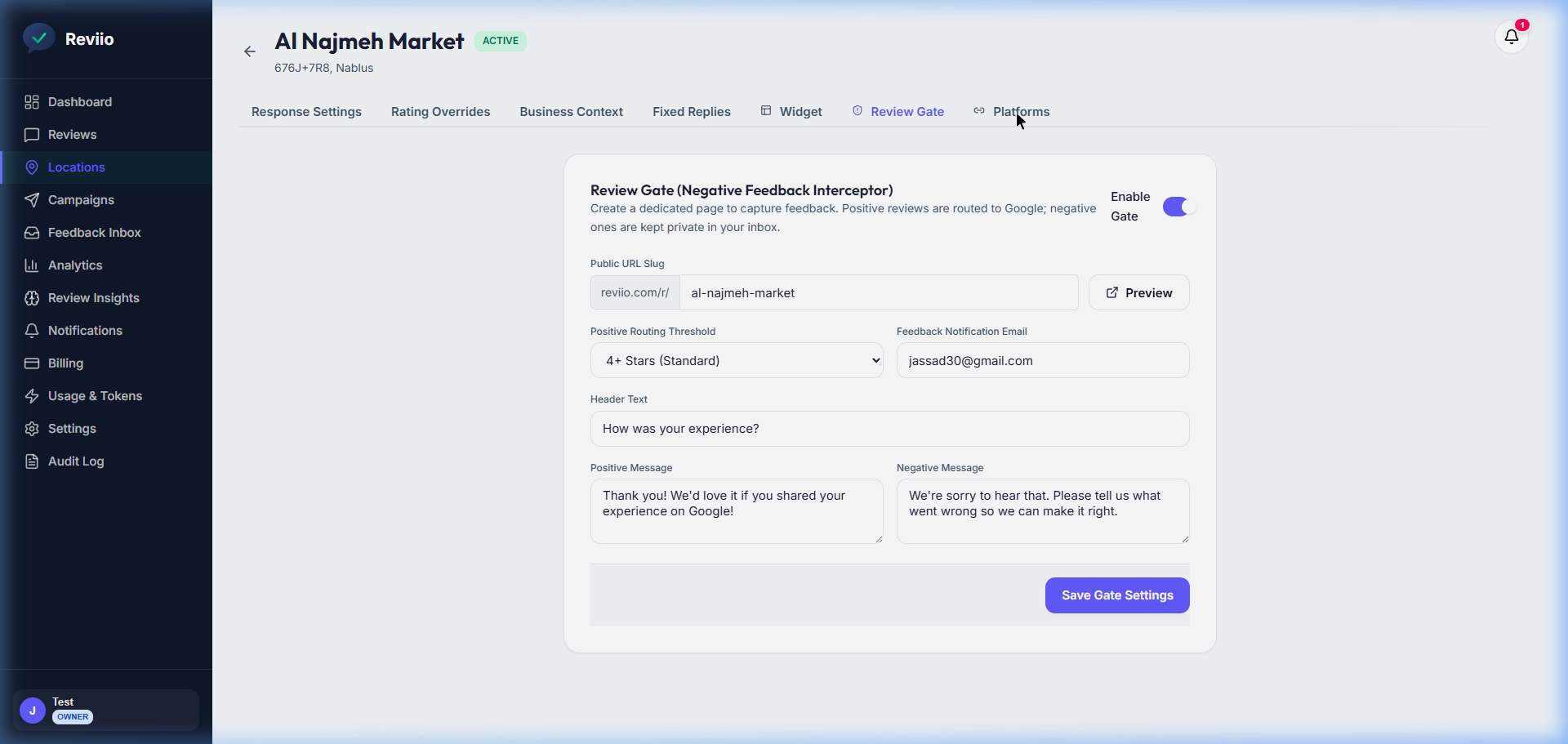The image size is (1568, 744).
Task: Click the user avatar J
Action: [33, 711]
